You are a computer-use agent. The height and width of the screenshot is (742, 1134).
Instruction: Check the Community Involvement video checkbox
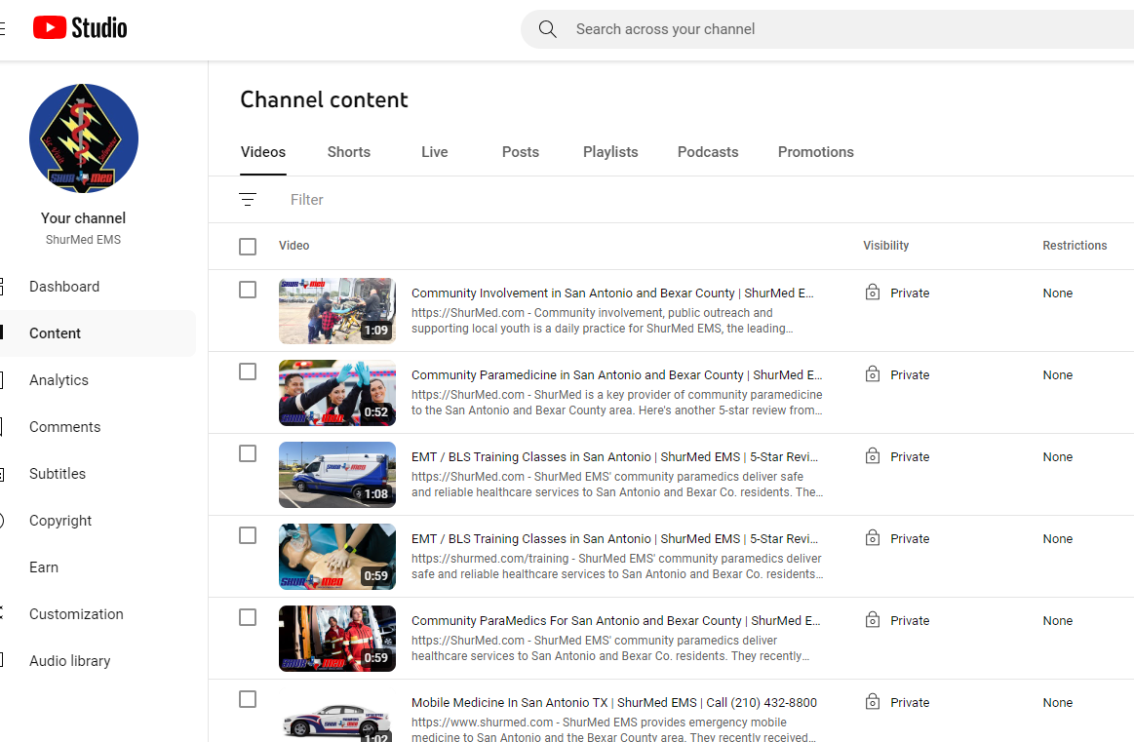click(248, 290)
